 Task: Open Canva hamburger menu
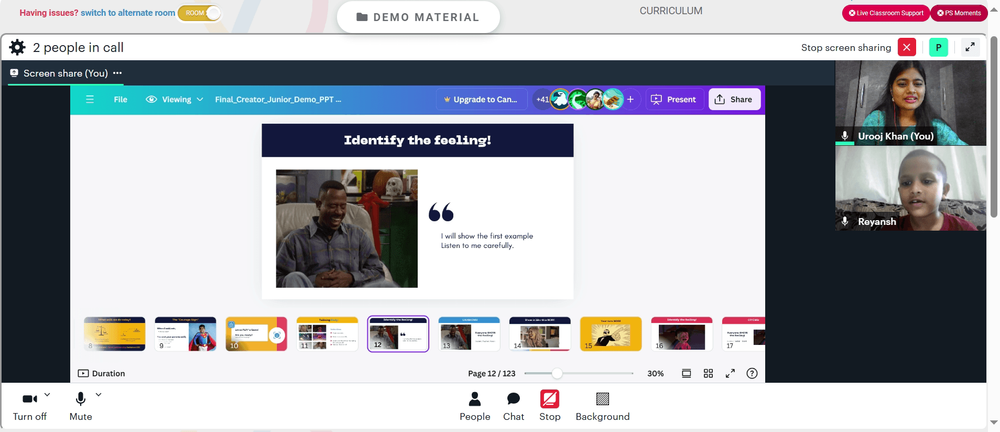[90, 100]
